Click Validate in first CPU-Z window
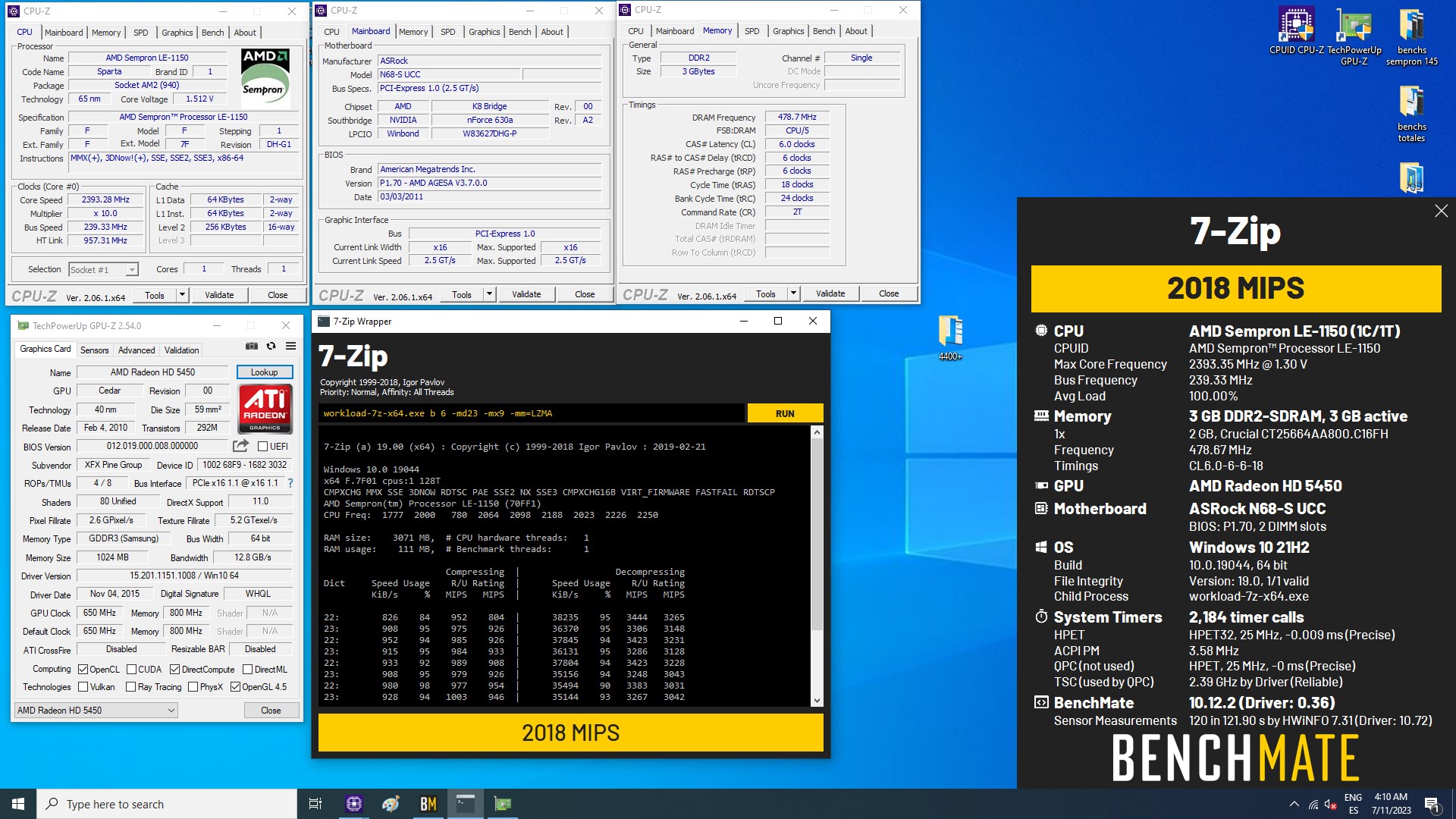 (x=219, y=295)
